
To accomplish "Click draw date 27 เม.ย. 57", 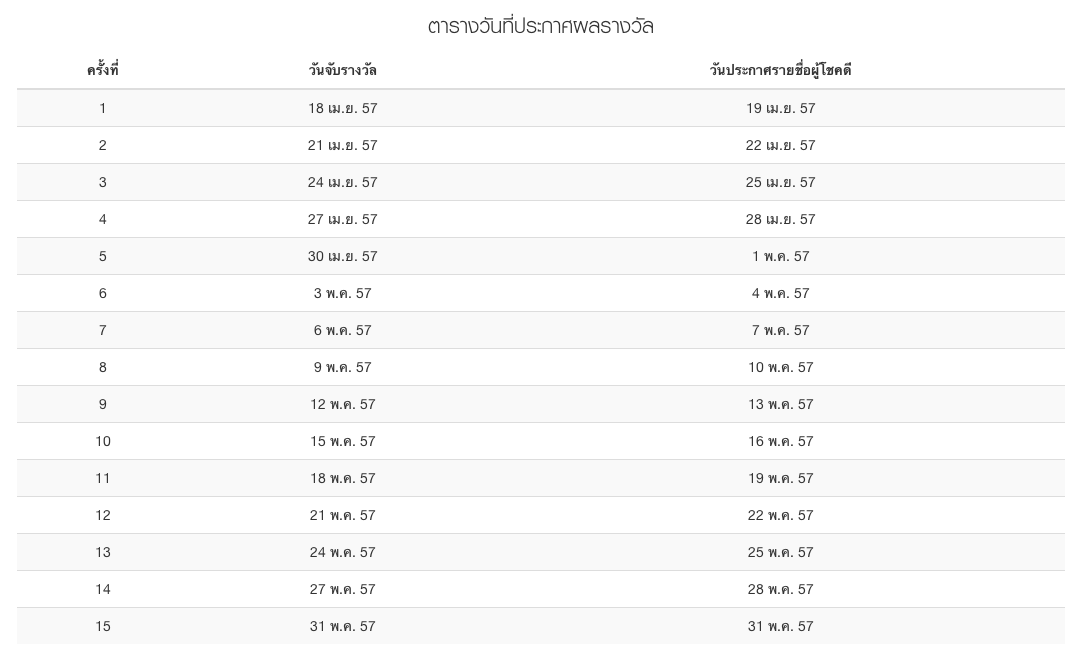I will [343, 219].
